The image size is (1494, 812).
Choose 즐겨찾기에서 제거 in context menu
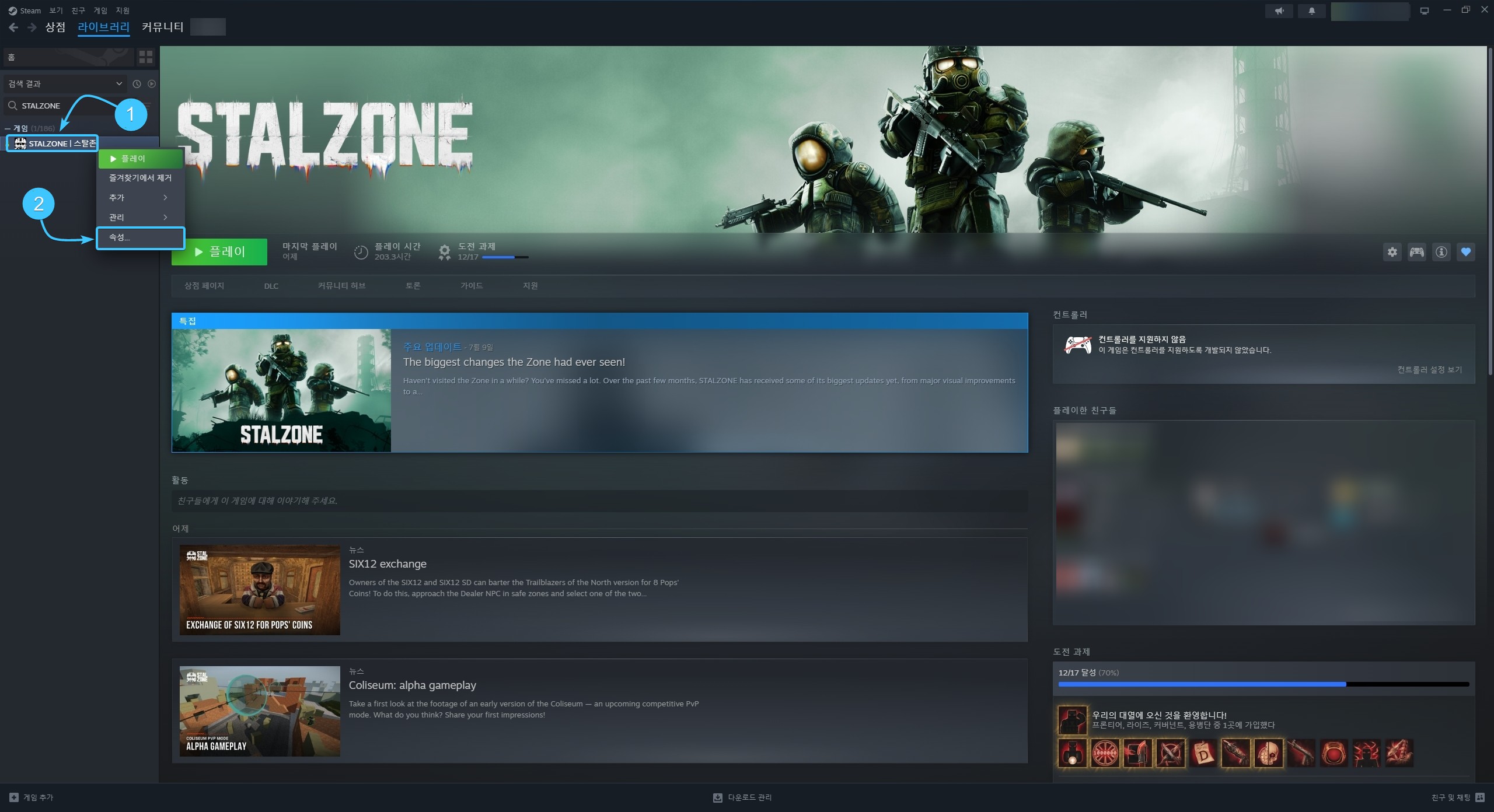[x=141, y=178]
